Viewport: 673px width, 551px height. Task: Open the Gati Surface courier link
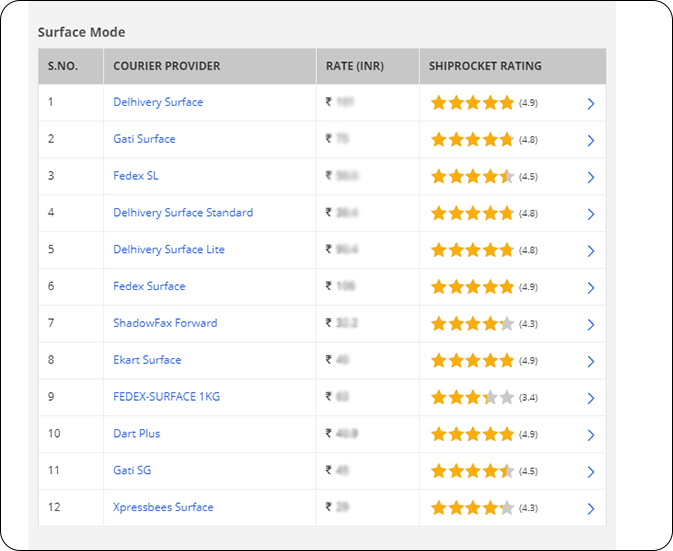click(144, 139)
